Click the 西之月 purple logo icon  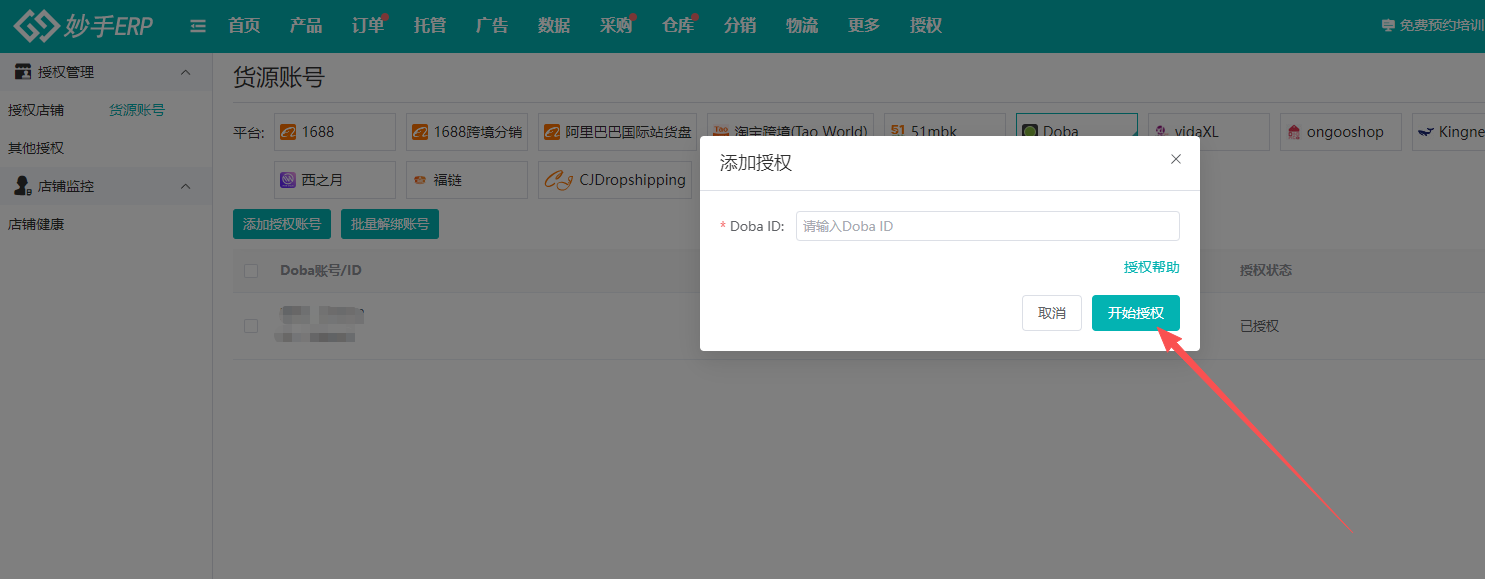click(x=288, y=180)
